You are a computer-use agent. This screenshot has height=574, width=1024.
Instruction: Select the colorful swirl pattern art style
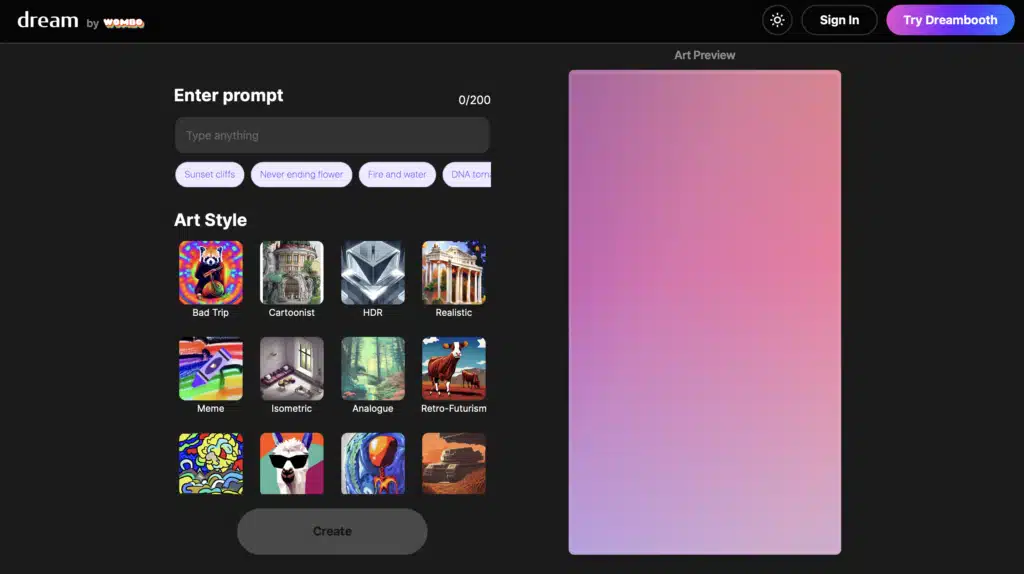click(x=211, y=463)
